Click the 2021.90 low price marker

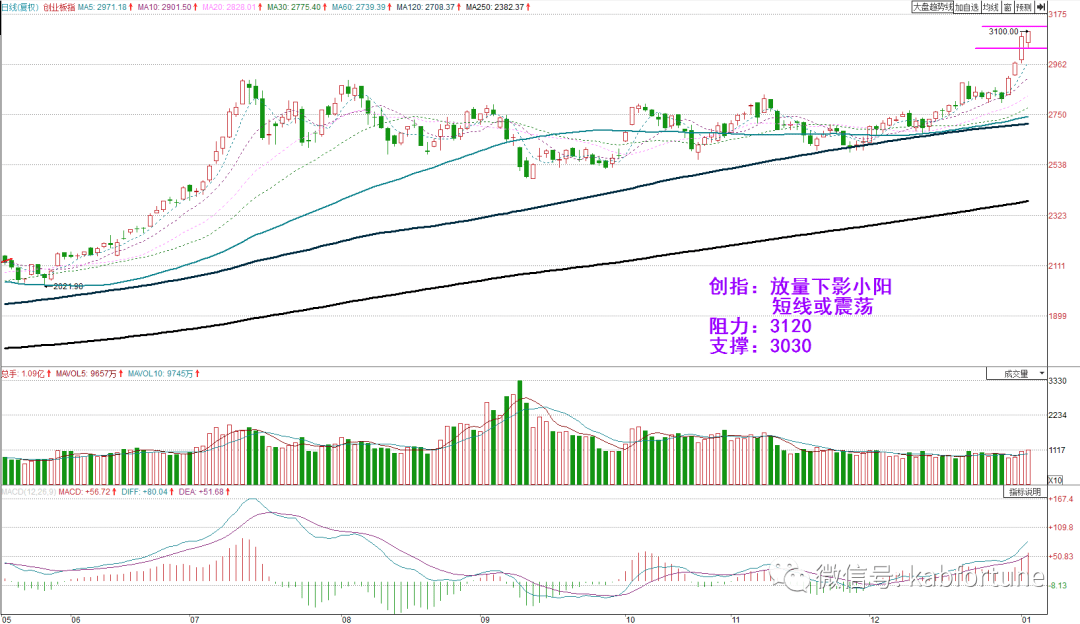(68, 286)
